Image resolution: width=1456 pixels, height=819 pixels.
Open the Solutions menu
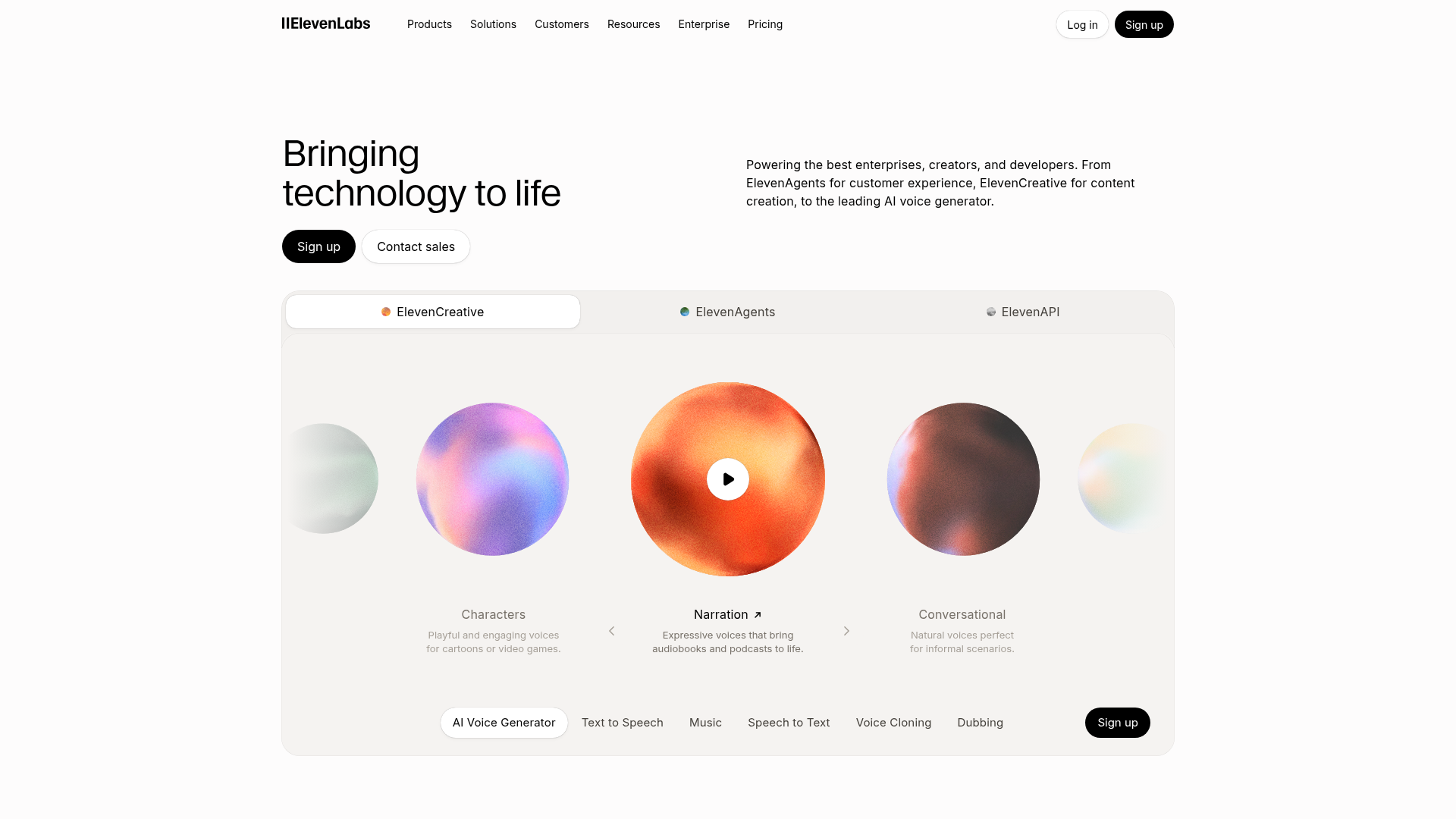[x=493, y=24]
